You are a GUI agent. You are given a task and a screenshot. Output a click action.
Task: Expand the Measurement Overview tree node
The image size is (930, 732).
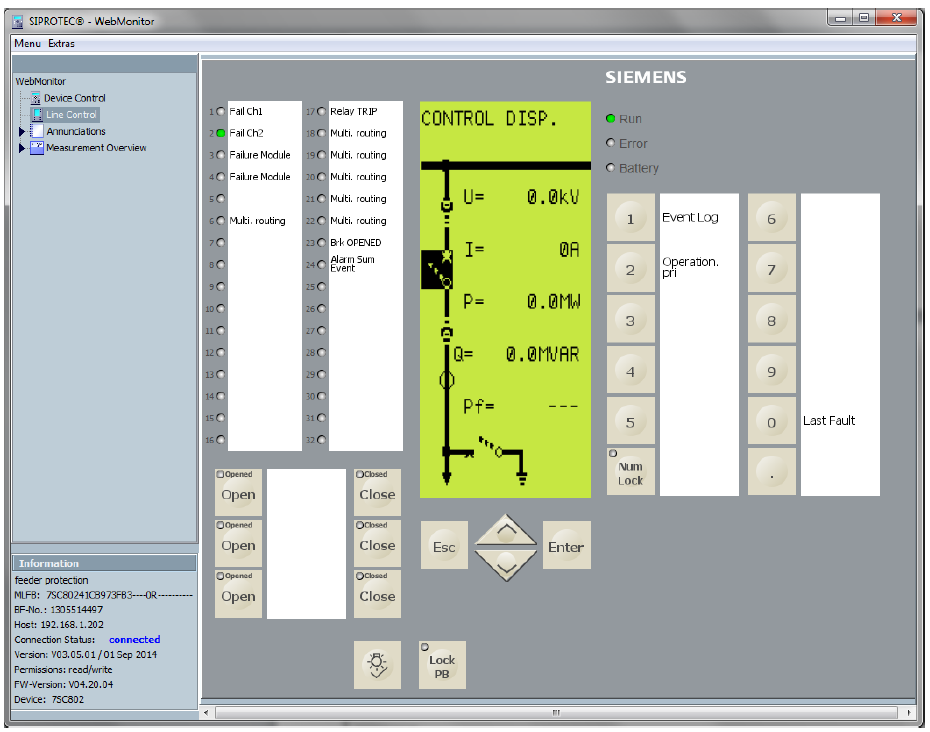coord(22,148)
